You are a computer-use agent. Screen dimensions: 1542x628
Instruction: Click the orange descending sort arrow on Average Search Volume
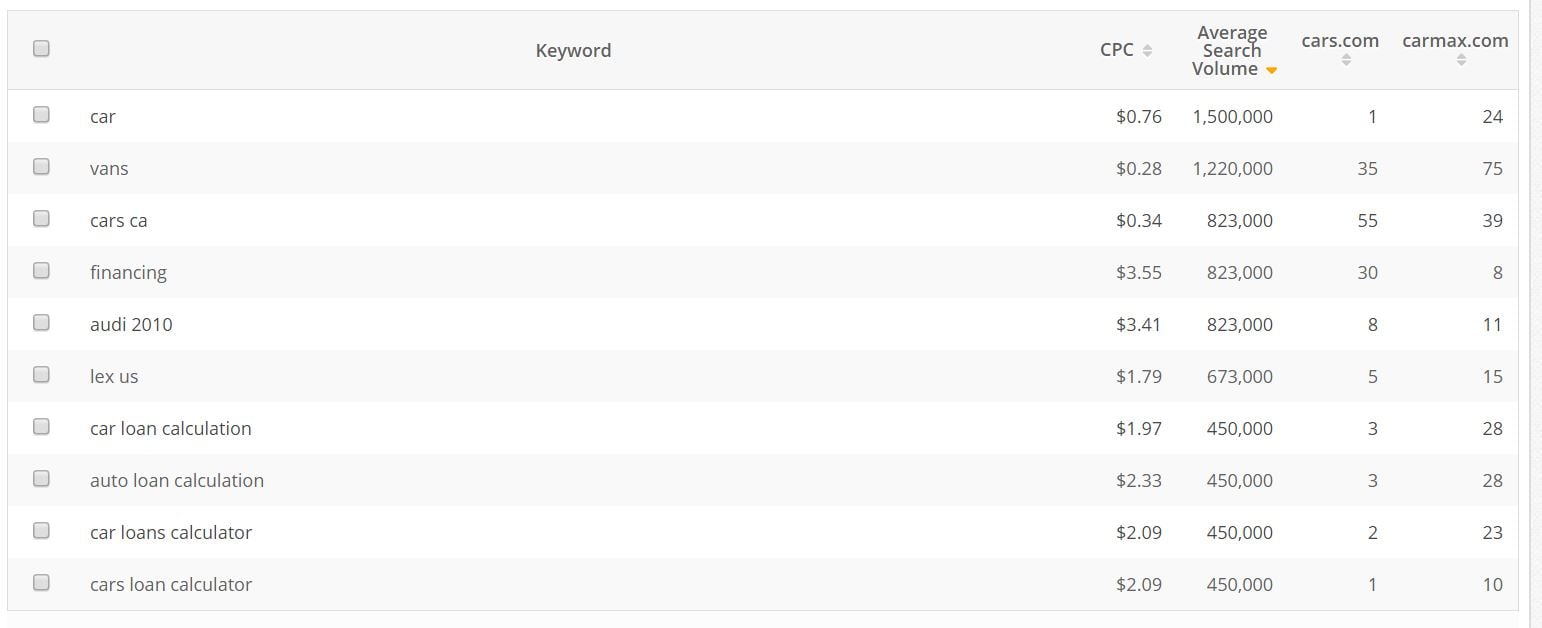1270,70
